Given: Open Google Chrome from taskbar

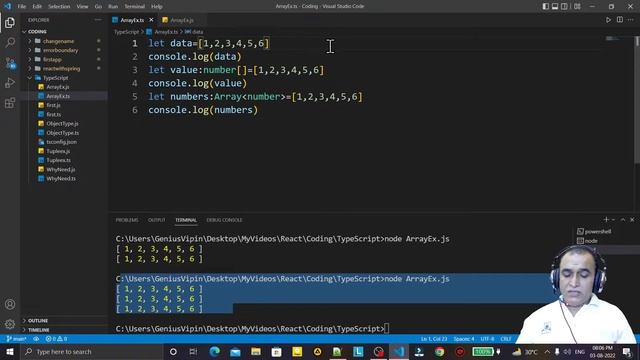Looking at the screenshot, I should click(x=440, y=351).
